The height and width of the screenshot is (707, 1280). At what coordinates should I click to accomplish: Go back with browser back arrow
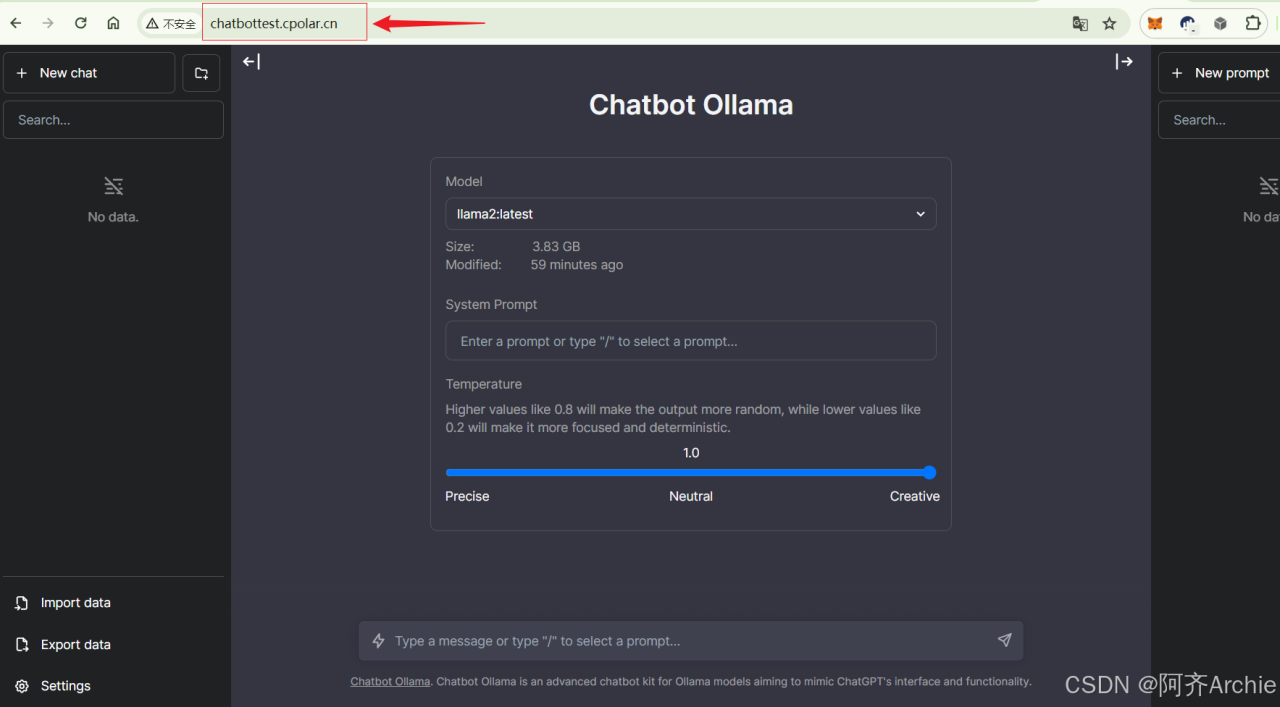pyautogui.click(x=16, y=23)
